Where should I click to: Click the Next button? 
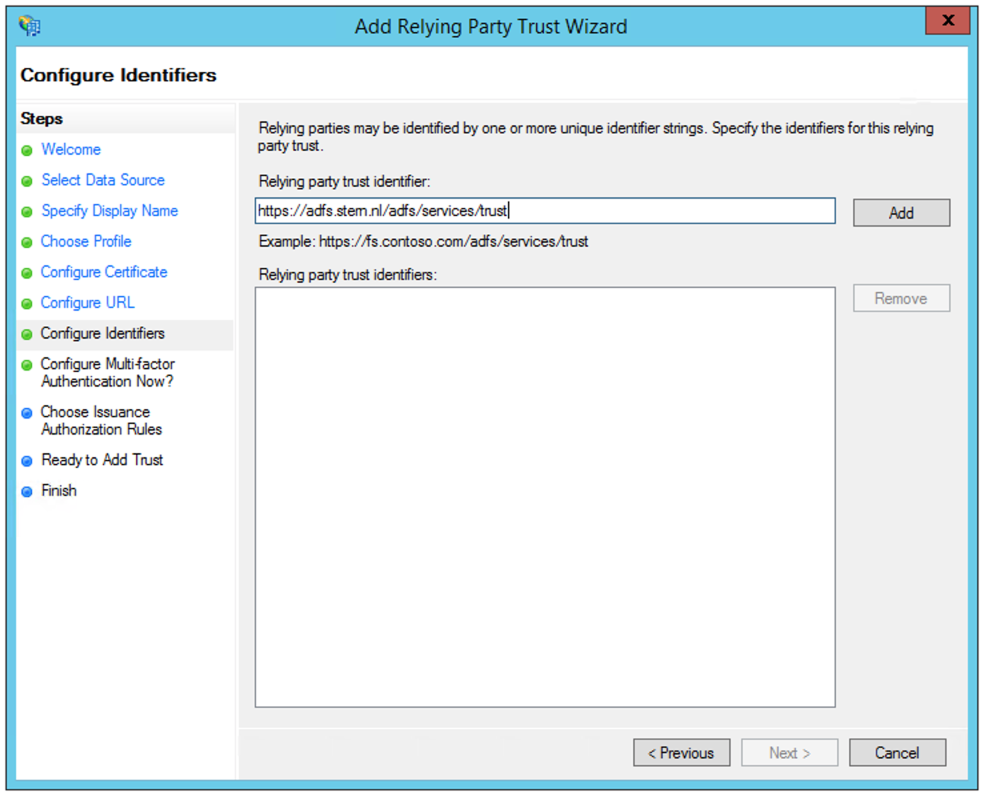[x=790, y=753]
